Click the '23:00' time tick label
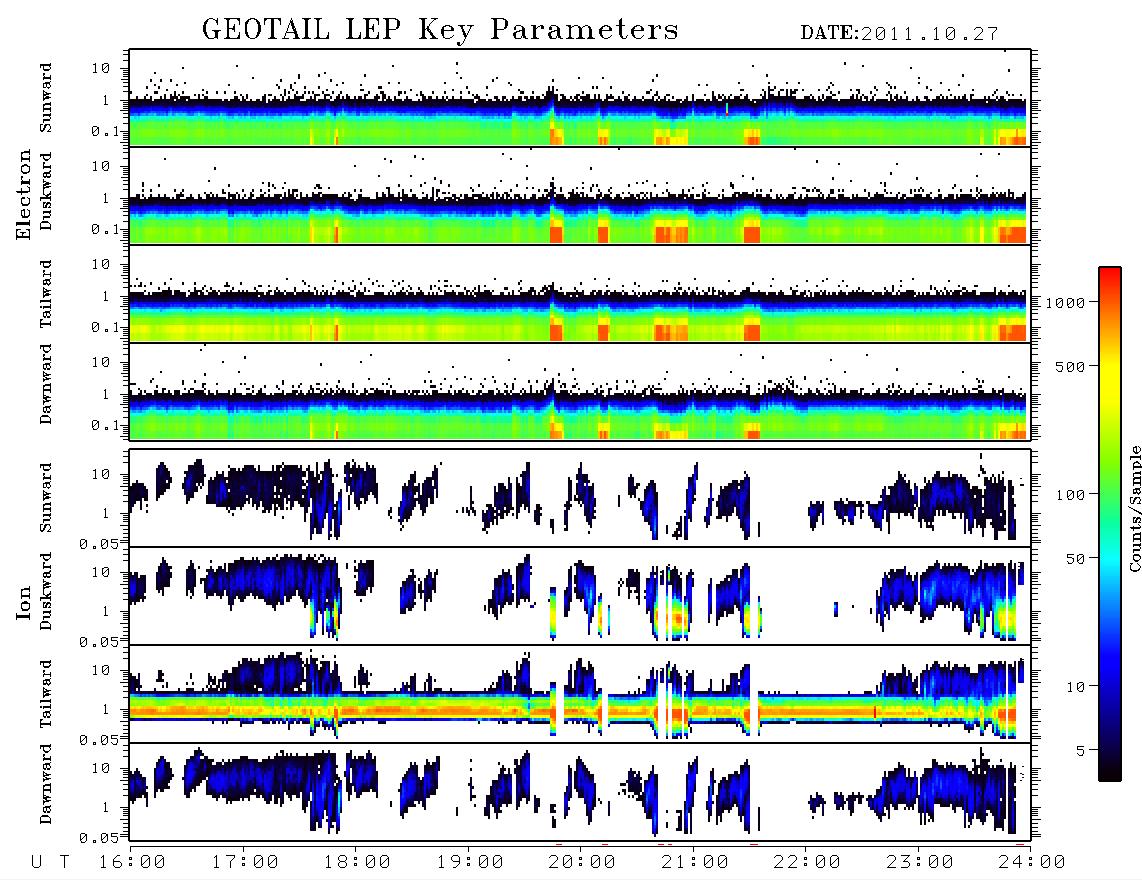 (x=920, y=863)
